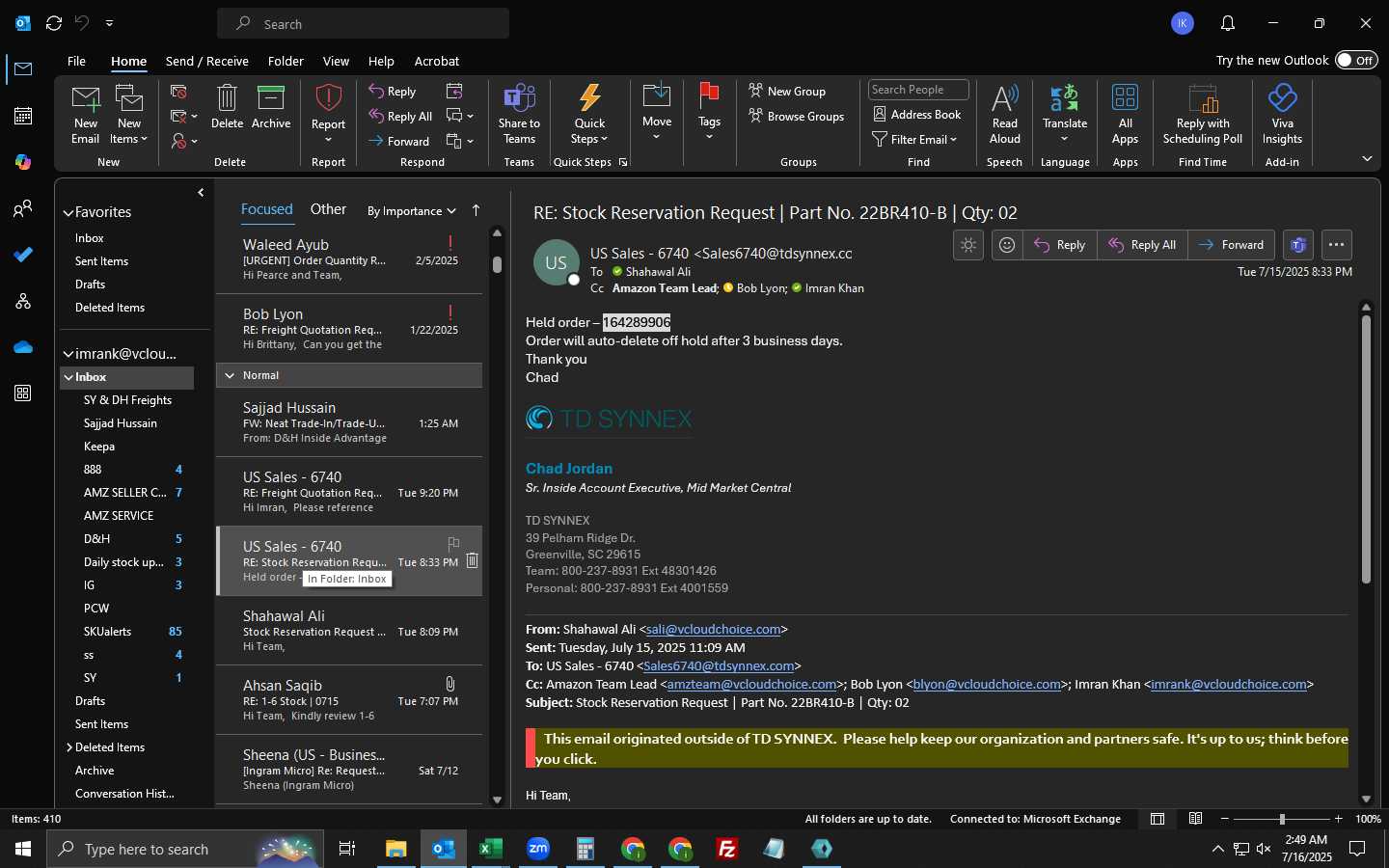
Task: Open Calendar from the left navigation bar
Action: (23, 116)
